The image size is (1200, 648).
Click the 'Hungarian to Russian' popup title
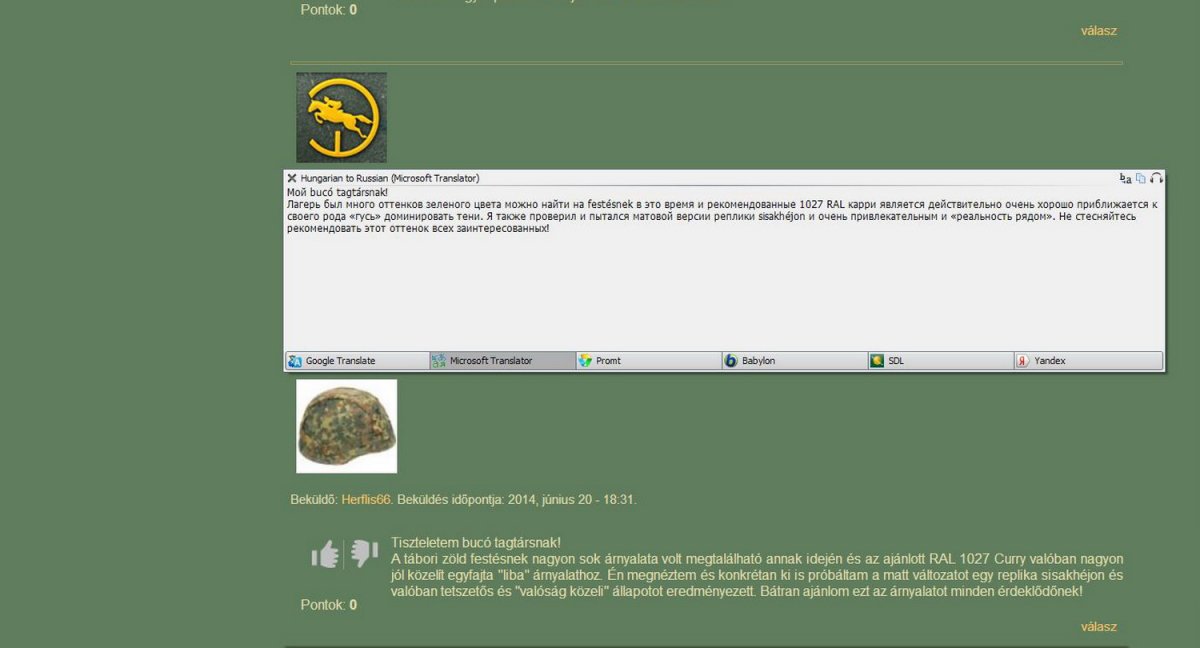point(390,178)
